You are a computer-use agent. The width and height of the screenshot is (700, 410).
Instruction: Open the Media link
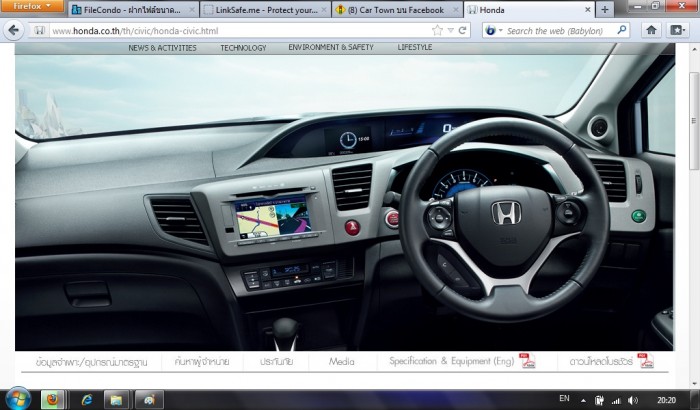(342, 361)
